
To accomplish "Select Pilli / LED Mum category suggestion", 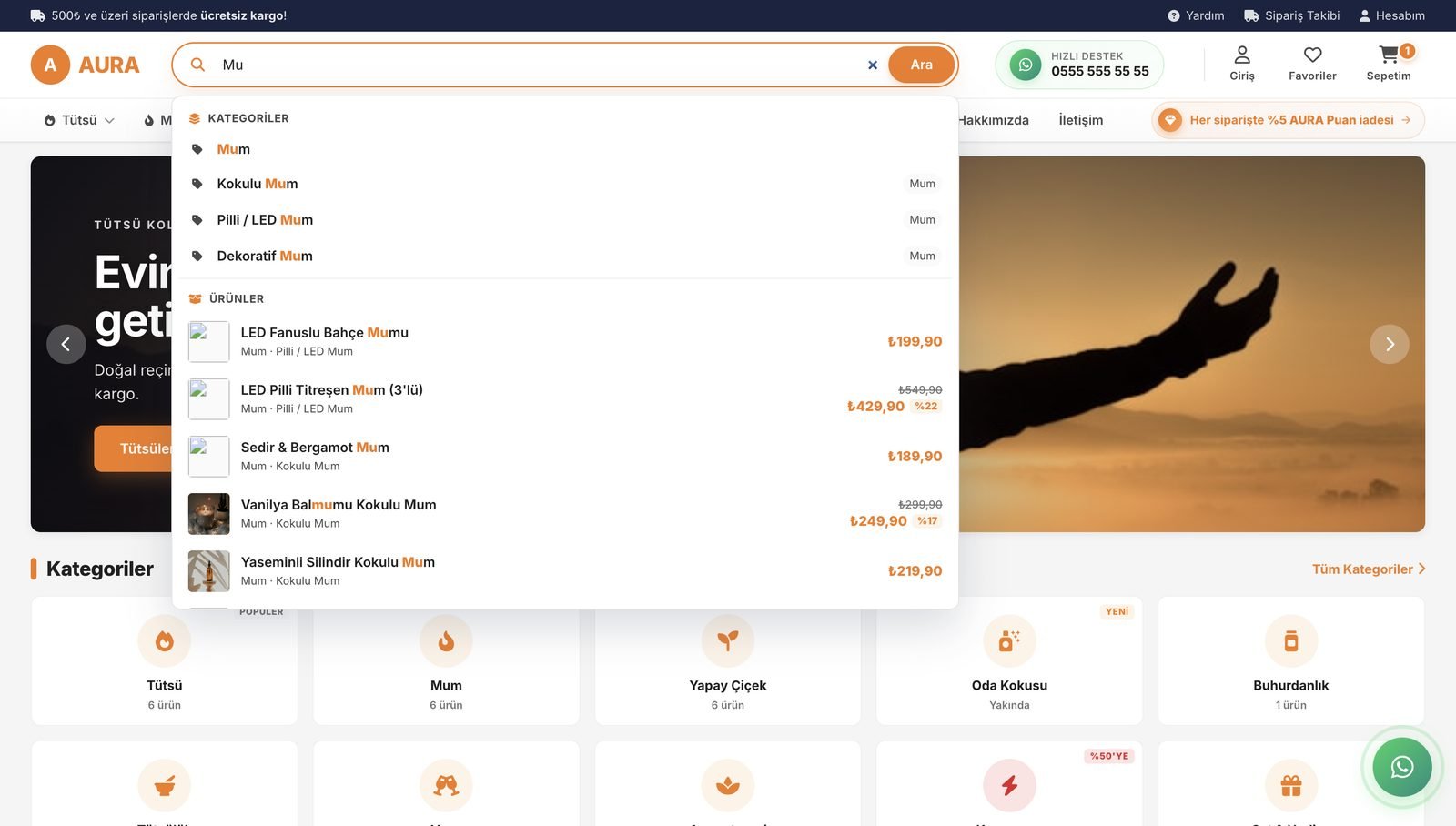I will pyautogui.click(x=565, y=220).
